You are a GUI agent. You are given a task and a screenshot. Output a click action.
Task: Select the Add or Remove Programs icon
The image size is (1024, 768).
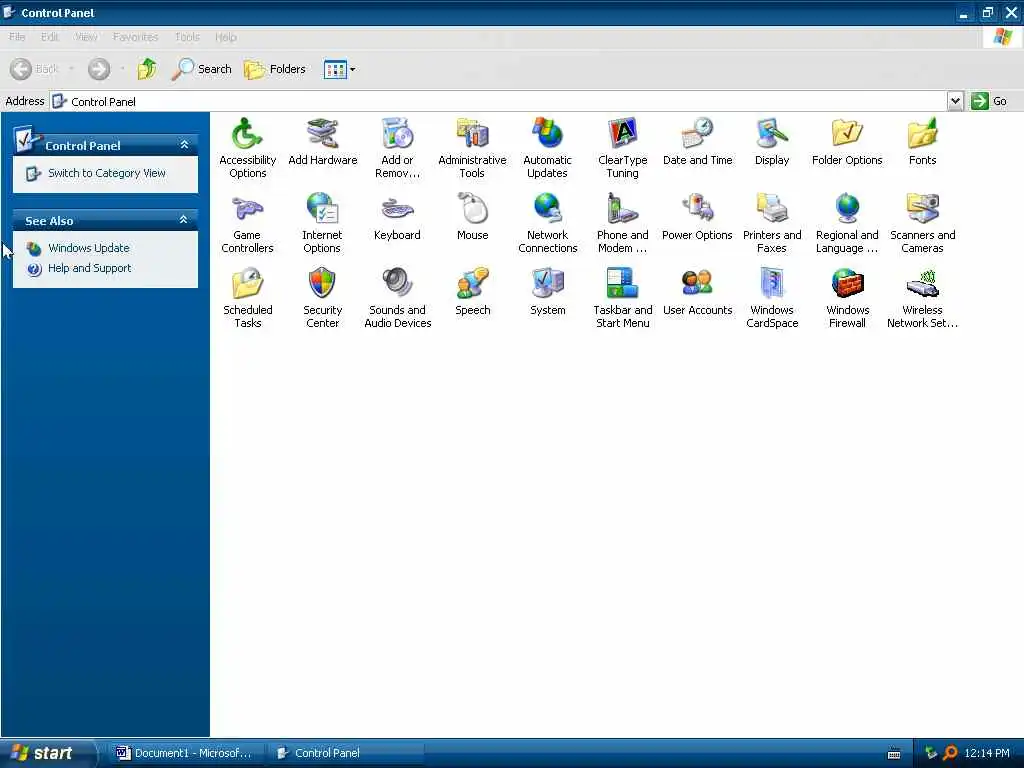tap(397, 133)
